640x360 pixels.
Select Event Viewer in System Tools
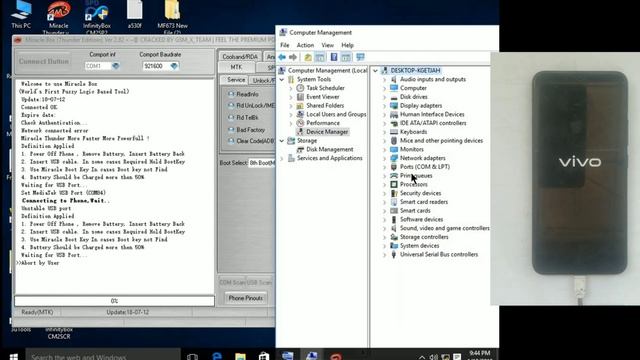[322, 97]
